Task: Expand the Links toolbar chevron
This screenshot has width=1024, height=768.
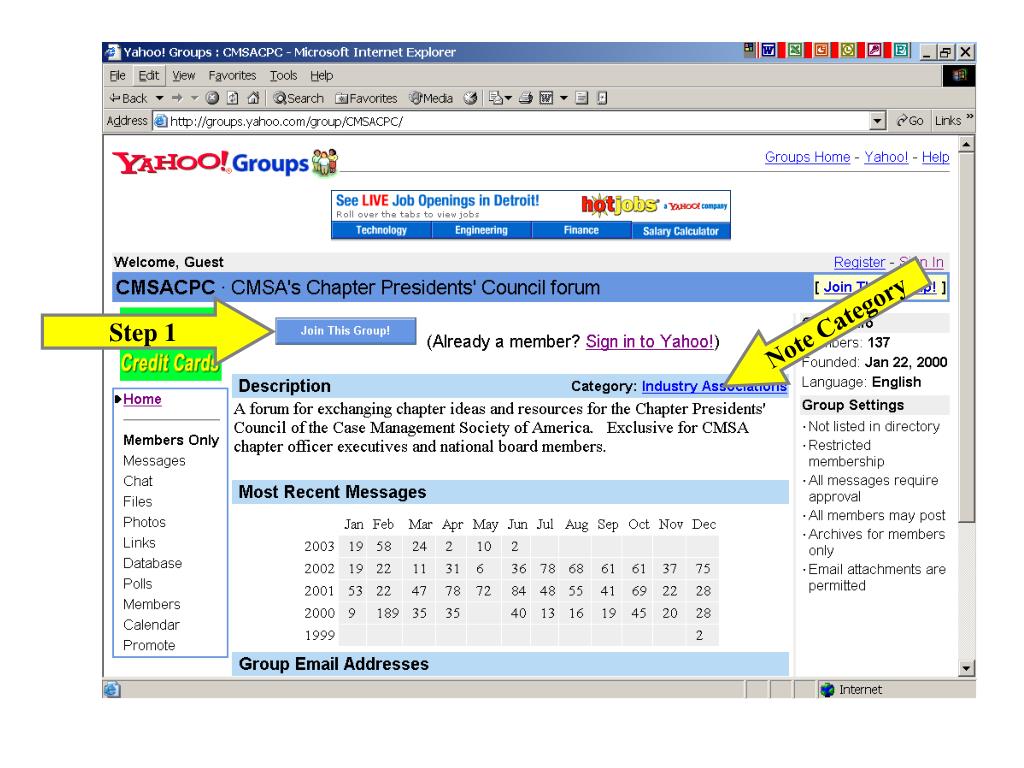Action: pyautogui.click(x=970, y=117)
